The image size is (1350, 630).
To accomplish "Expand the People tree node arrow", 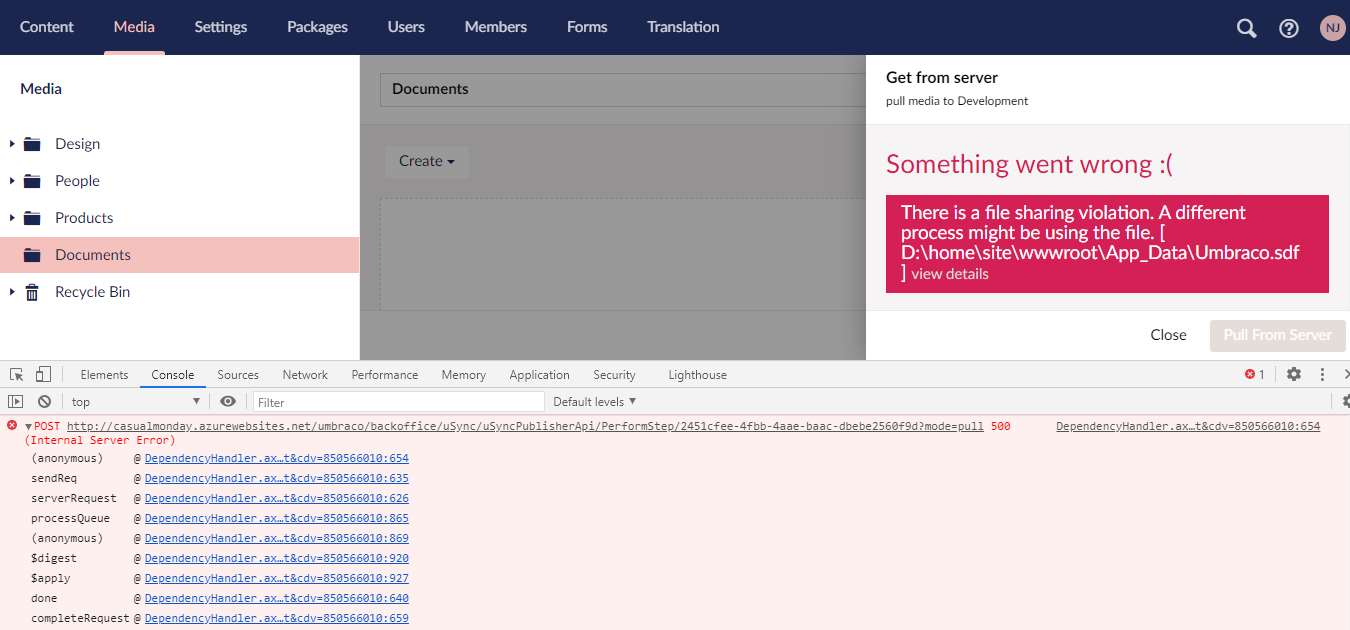I will click(x=12, y=181).
